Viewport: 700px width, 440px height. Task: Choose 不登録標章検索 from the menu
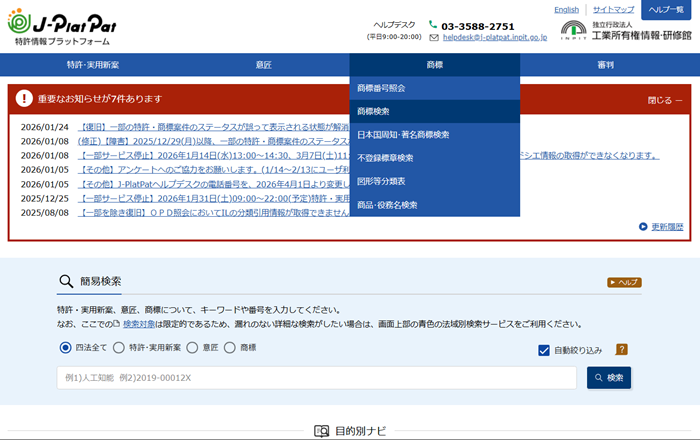435,158
